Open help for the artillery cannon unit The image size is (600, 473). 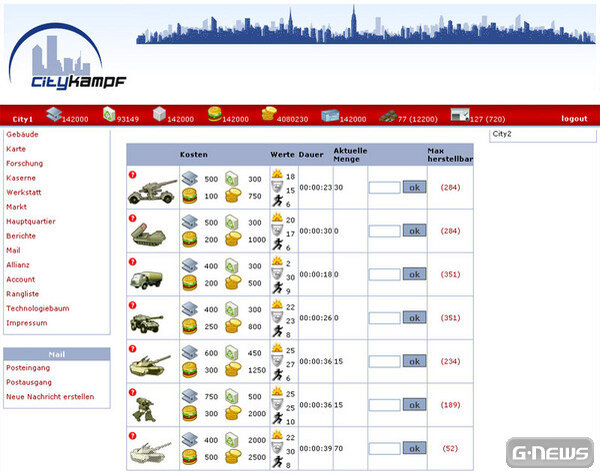point(132,175)
